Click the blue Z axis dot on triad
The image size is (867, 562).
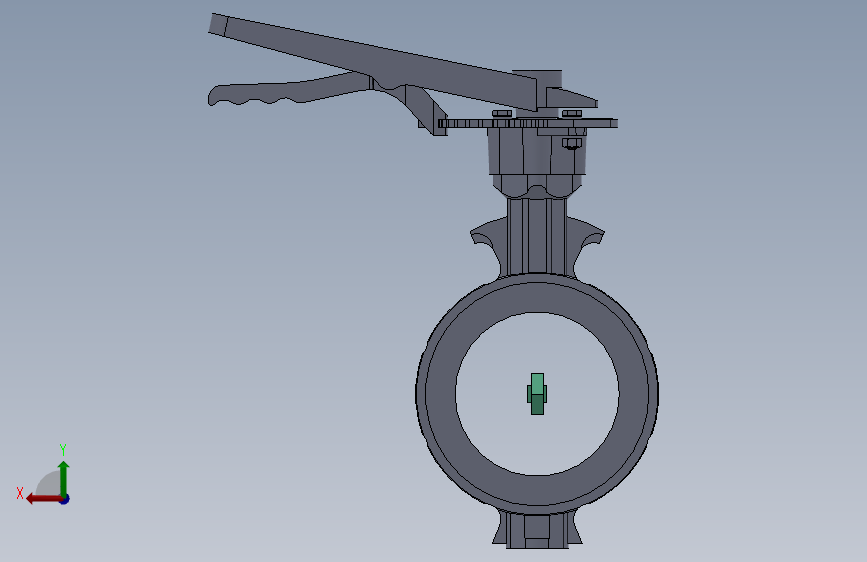tap(65, 499)
